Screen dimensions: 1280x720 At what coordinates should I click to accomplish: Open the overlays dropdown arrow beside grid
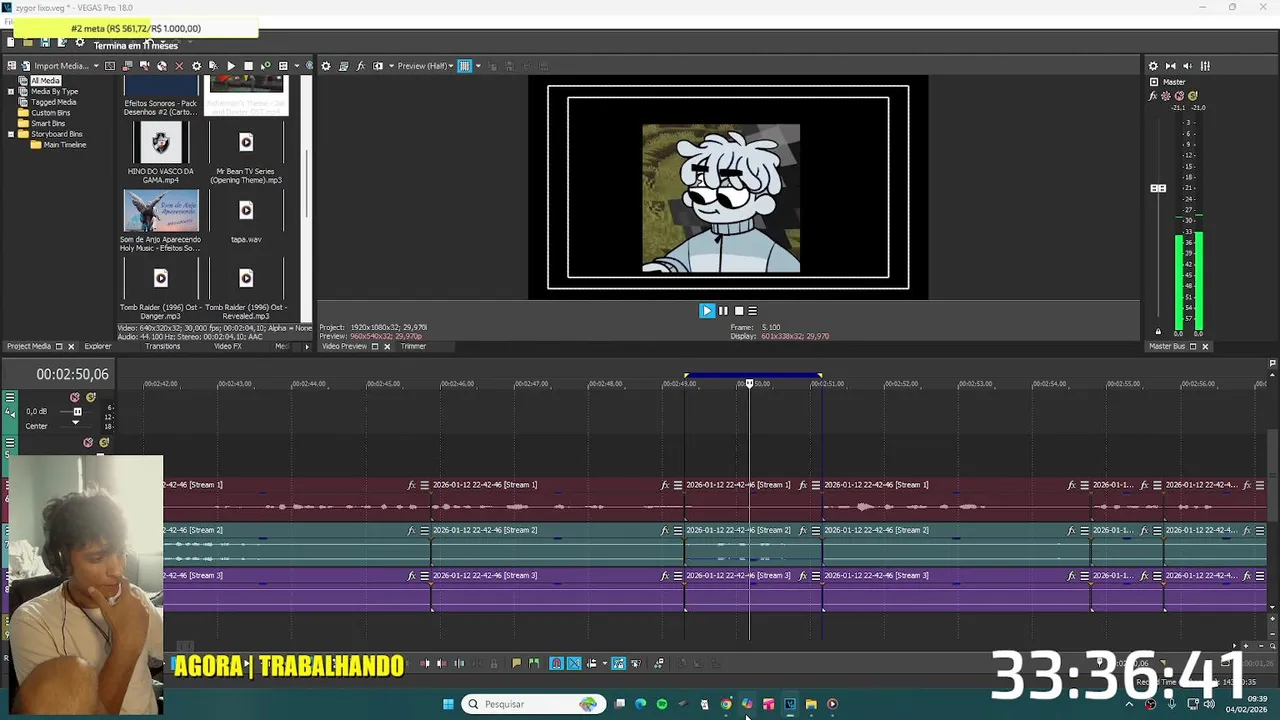[x=478, y=66]
